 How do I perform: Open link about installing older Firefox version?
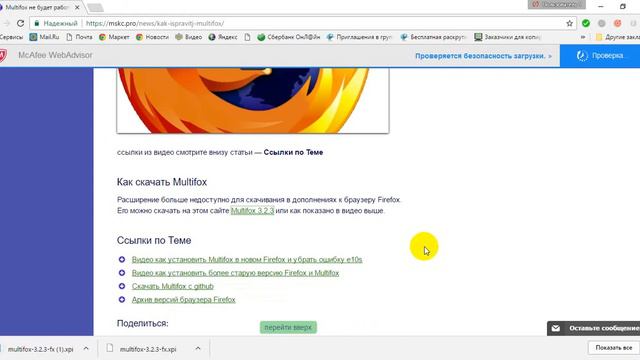pos(236,273)
